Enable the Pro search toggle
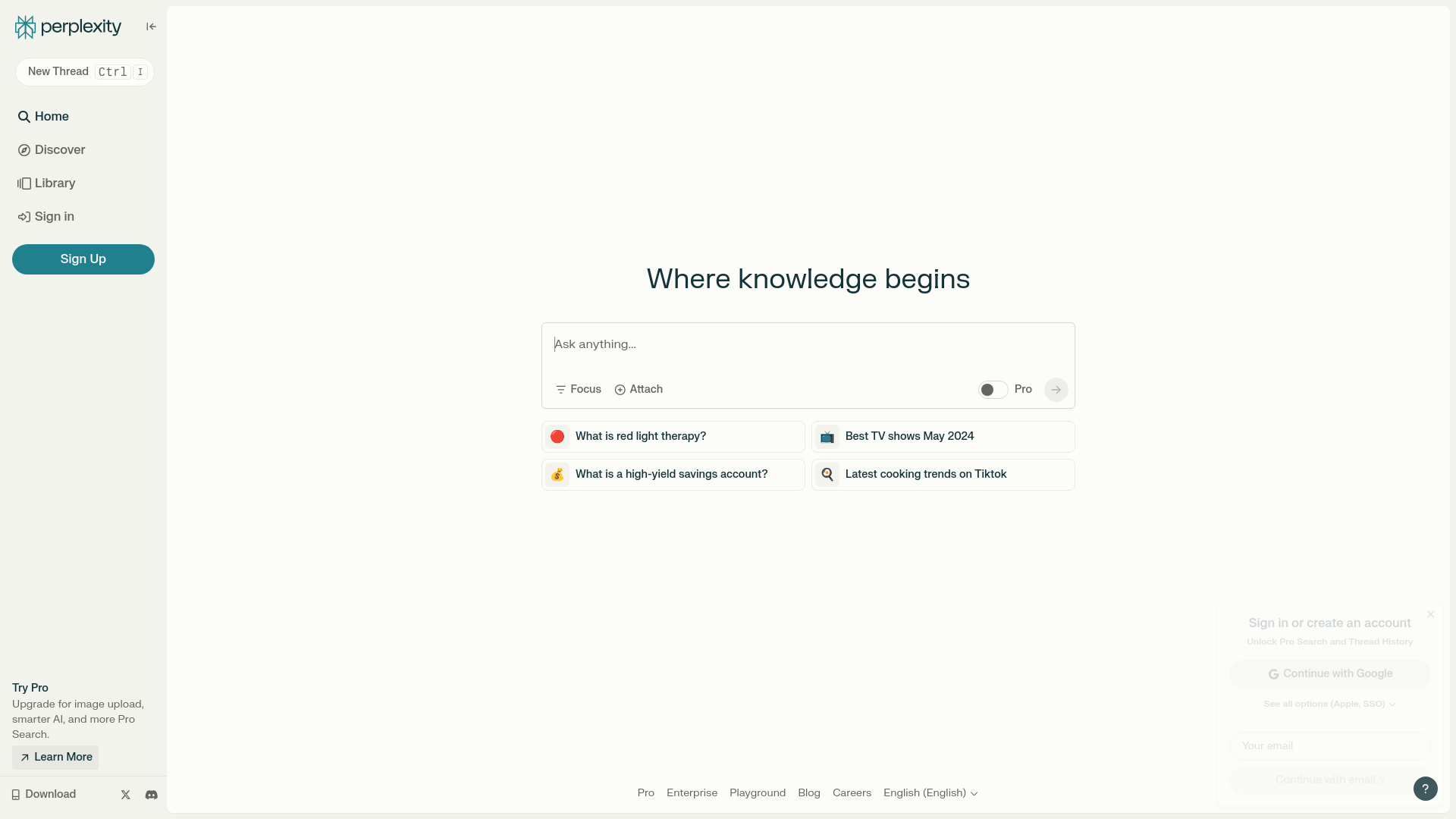 [x=993, y=390]
